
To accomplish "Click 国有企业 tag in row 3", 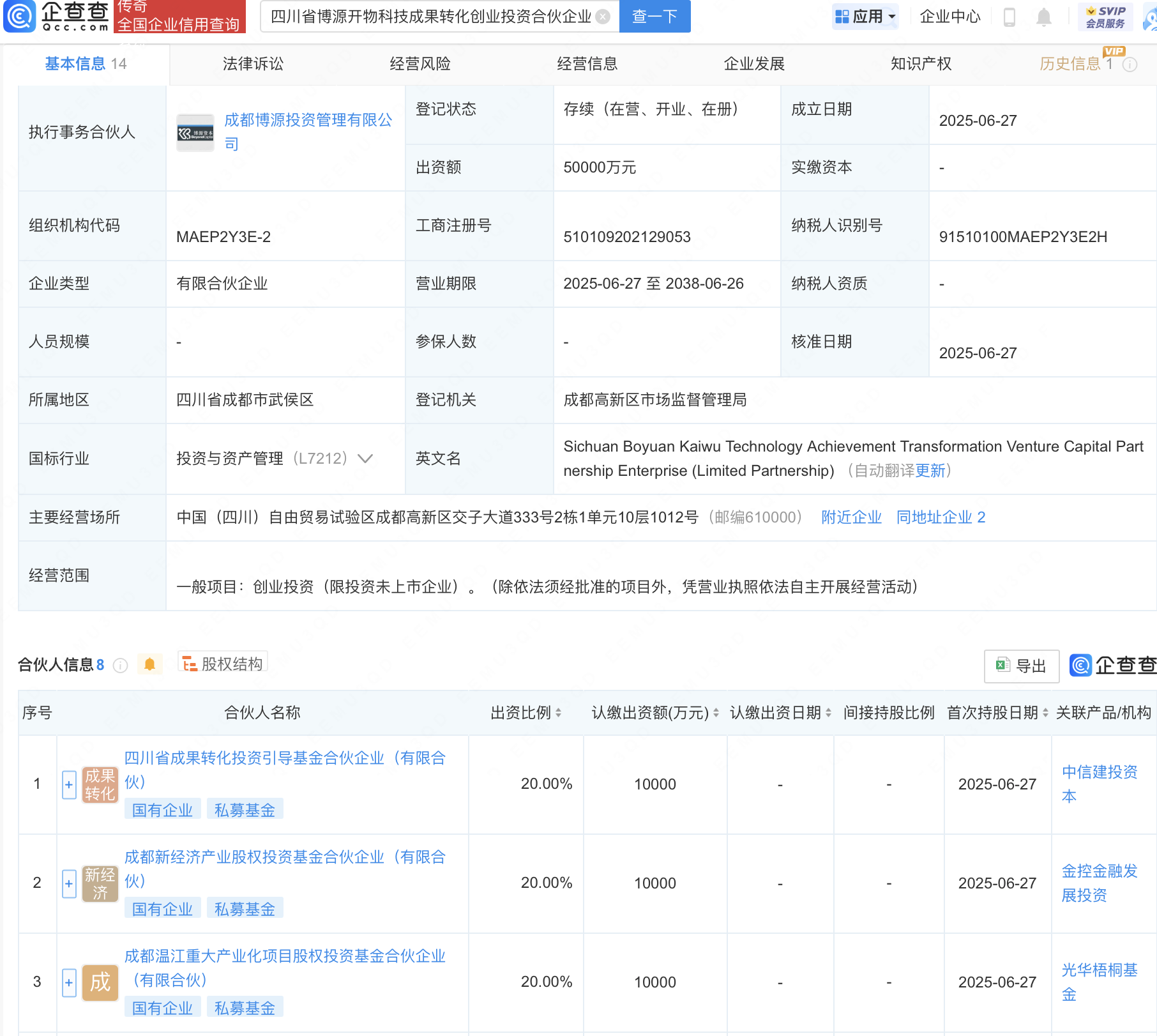I will (163, 1008).
